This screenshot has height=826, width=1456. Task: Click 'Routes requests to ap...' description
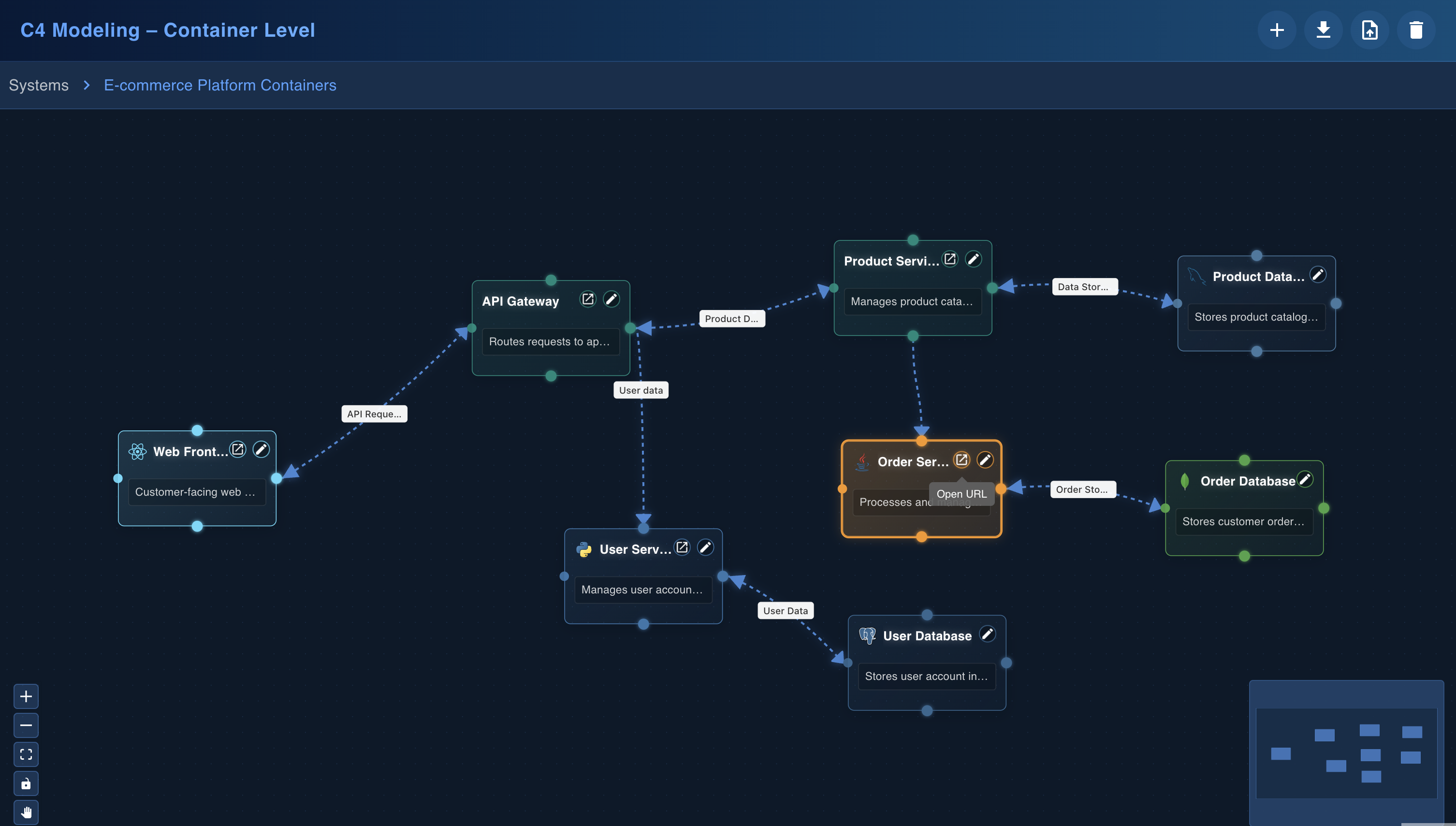(551, 341)
